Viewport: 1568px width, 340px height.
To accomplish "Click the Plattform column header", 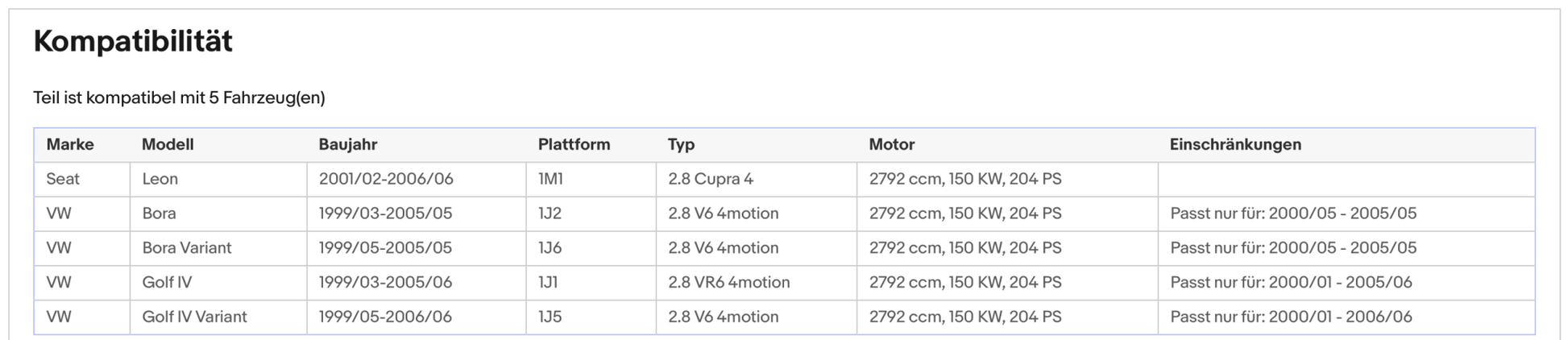I will click(574, 144).
